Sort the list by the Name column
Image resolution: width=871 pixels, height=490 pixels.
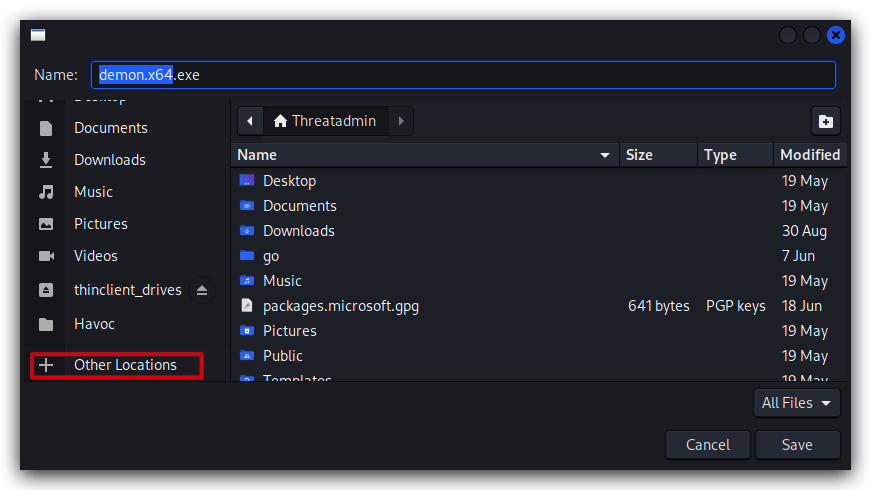(x=425, y=155)
